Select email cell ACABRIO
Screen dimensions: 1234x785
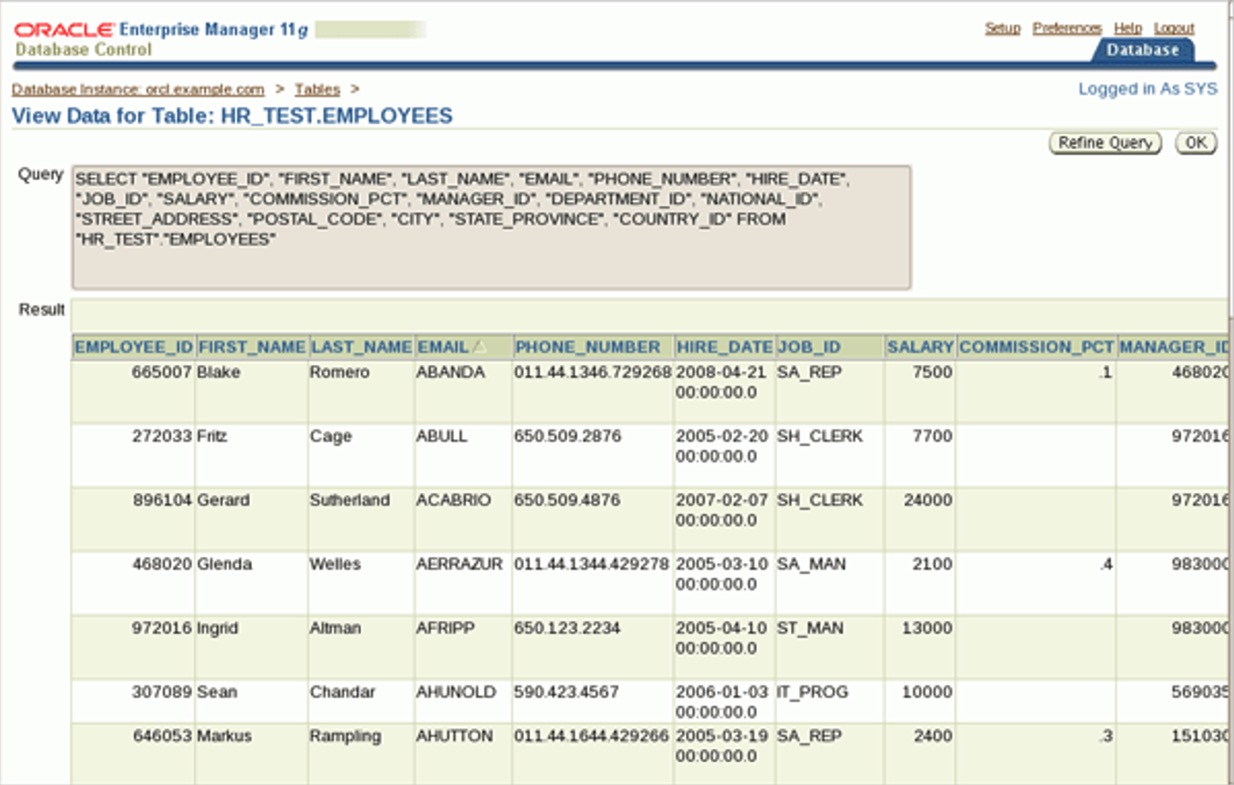point(453,500)
